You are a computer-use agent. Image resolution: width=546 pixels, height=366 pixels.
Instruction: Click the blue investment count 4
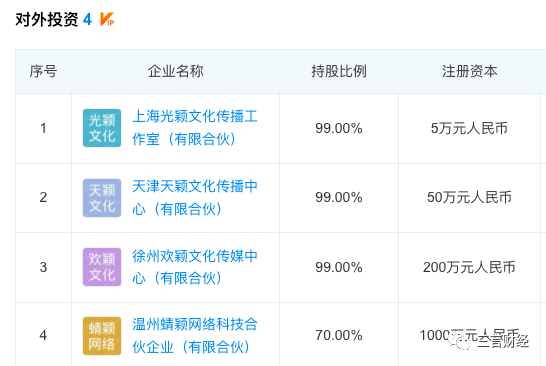[x=87, y=20]
